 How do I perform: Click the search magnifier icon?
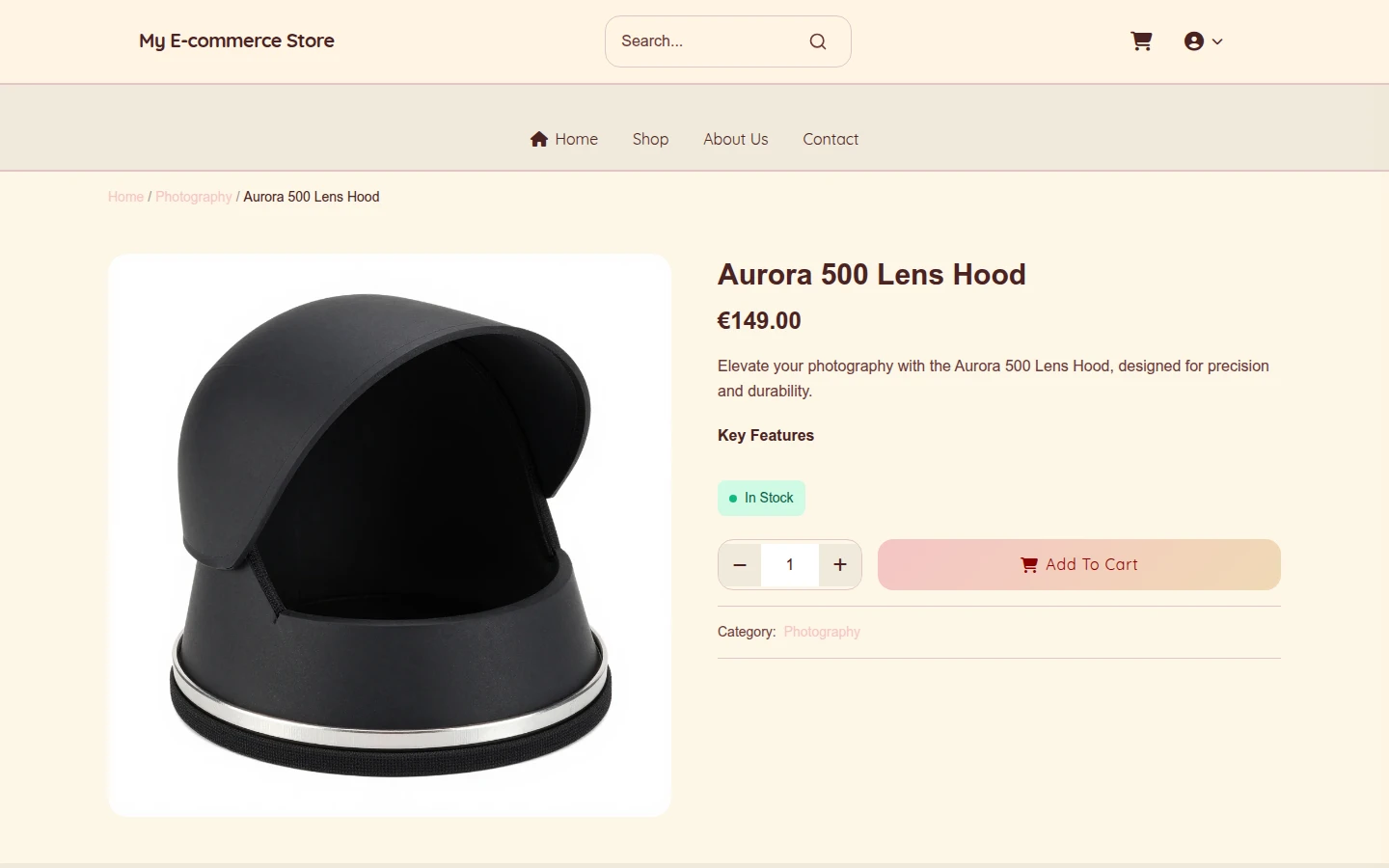(818, 41)
